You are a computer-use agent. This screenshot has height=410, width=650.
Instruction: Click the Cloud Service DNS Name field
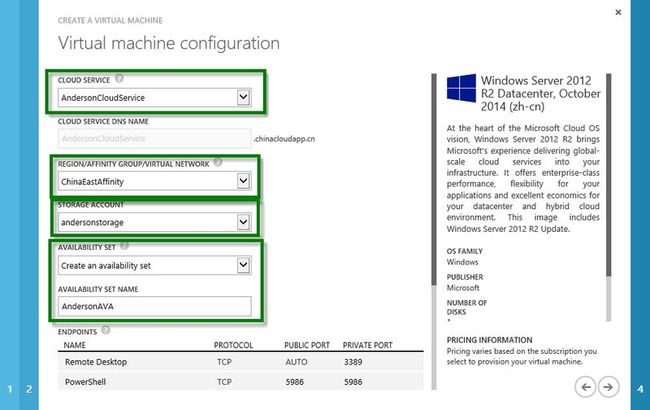point(155,138)
